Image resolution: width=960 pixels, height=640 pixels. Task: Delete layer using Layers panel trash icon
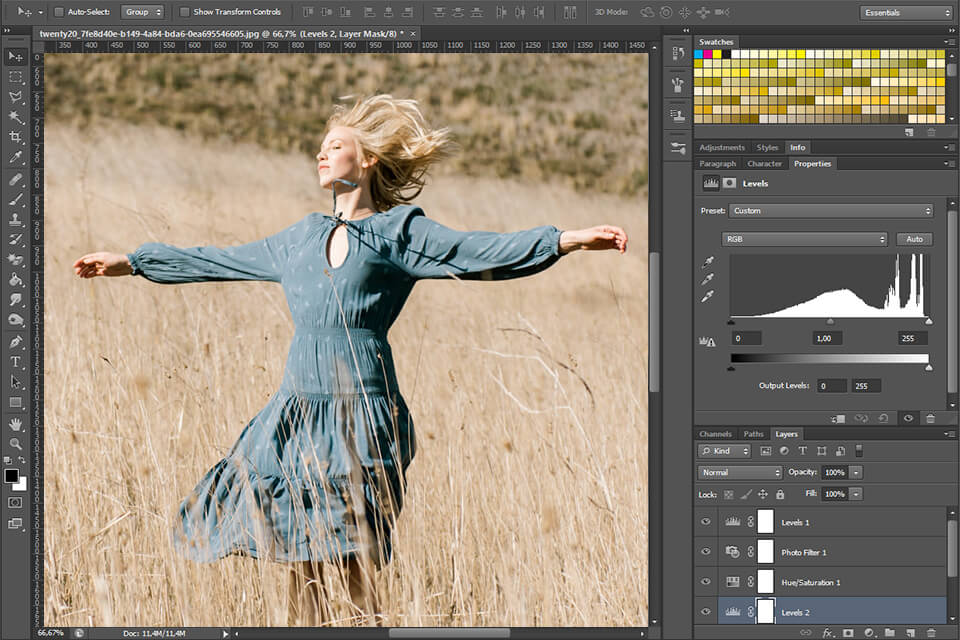coord(929,633)
